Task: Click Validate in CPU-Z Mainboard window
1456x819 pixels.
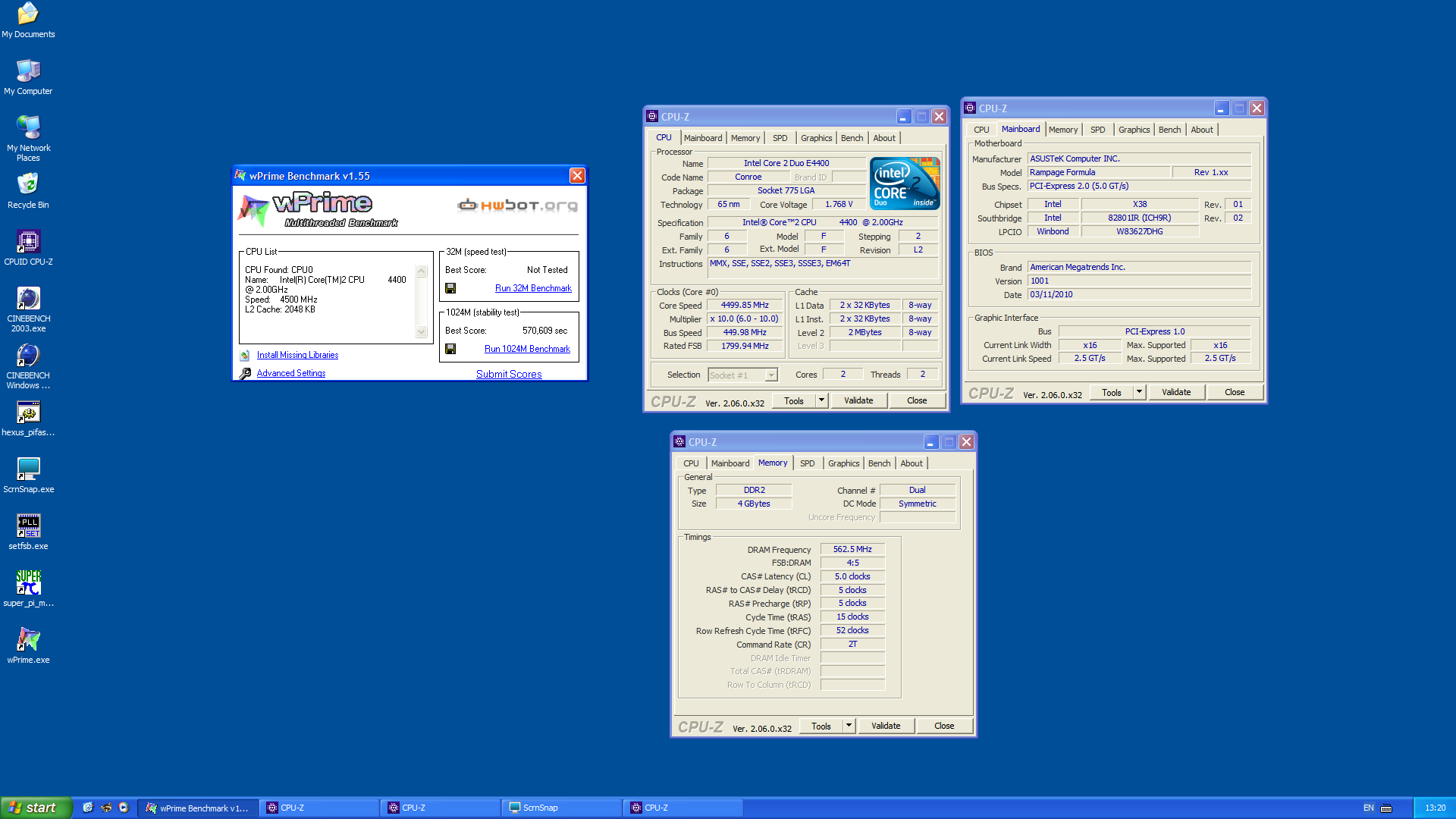Action: (1176, 392)
